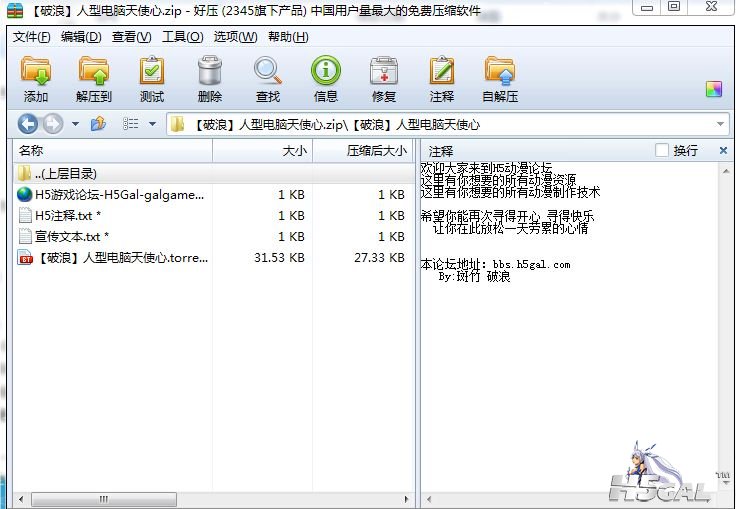Image resolution: width=736 pixels, height=509 pixels.
Task: Open the 编辑(D) menu
Action: pos(81,37)
